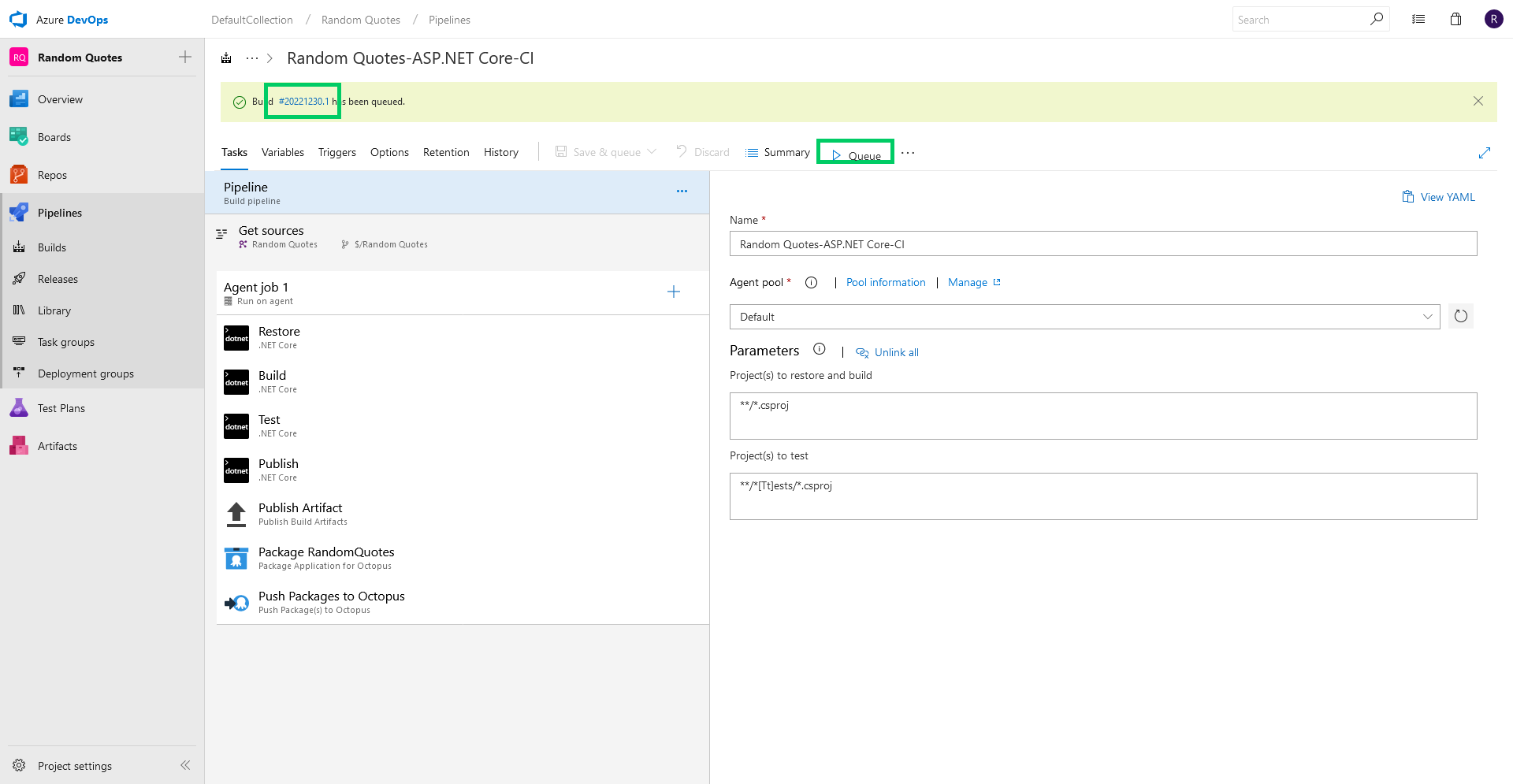Go to Releases under Pipelines
Screen dimensions: 1513x784
pyautogui.click(x=102, y=279)
